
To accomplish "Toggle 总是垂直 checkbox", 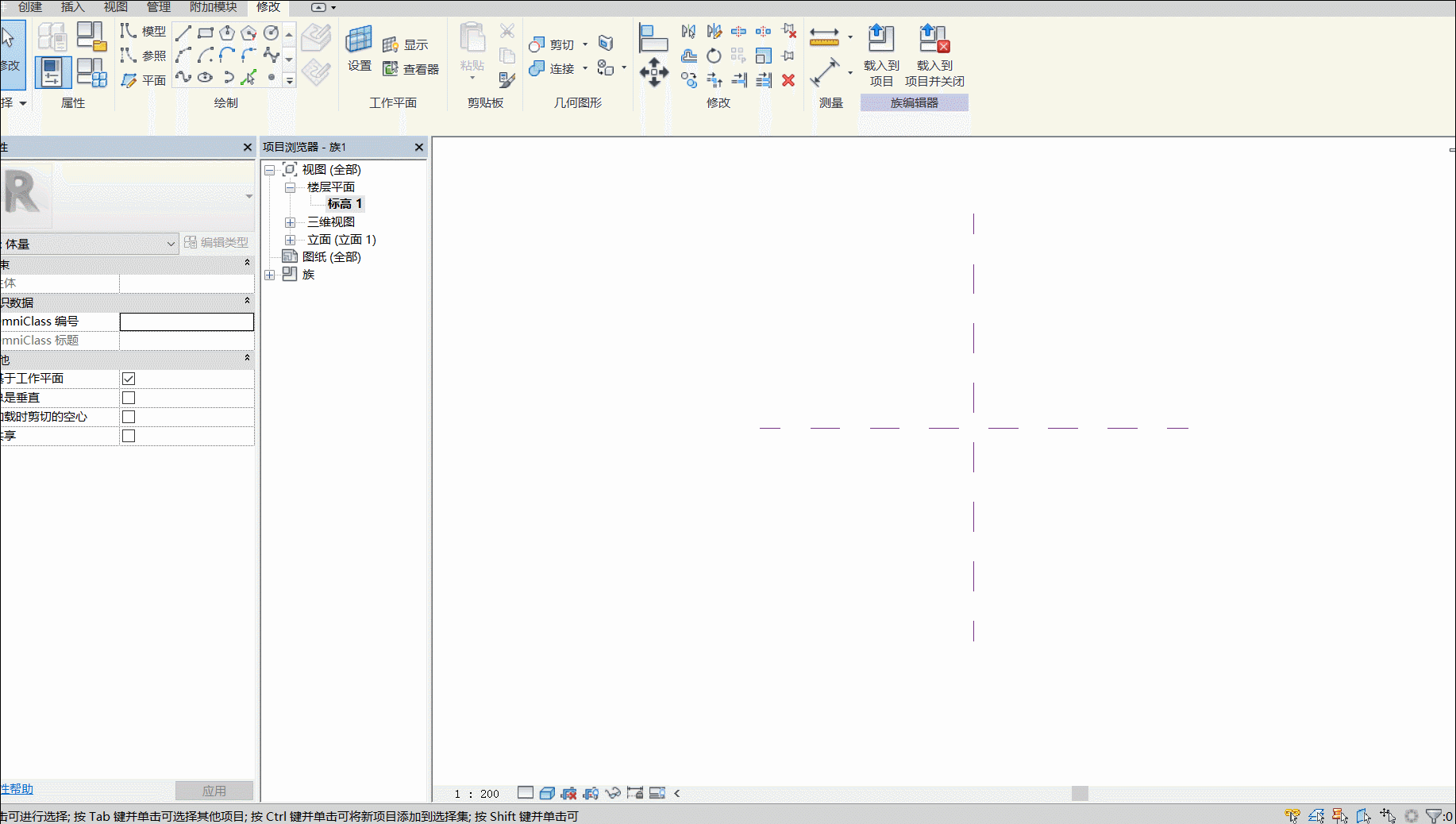I will (x=129, y=398).
